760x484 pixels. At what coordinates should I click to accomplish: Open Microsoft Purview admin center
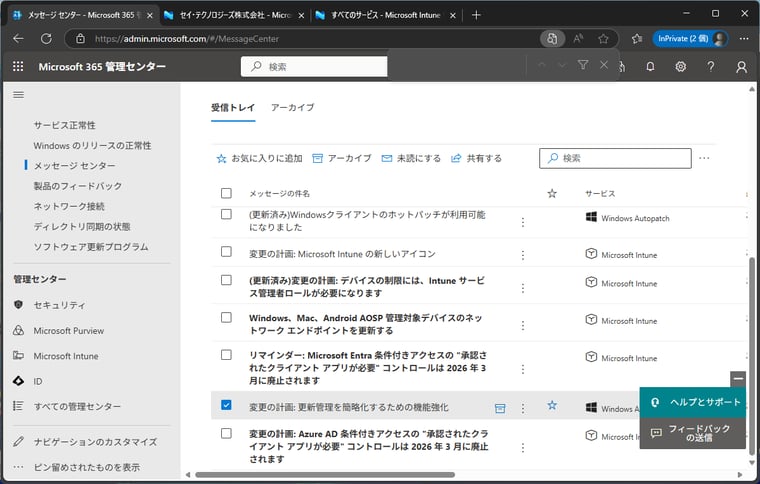[x=68, y=331]
